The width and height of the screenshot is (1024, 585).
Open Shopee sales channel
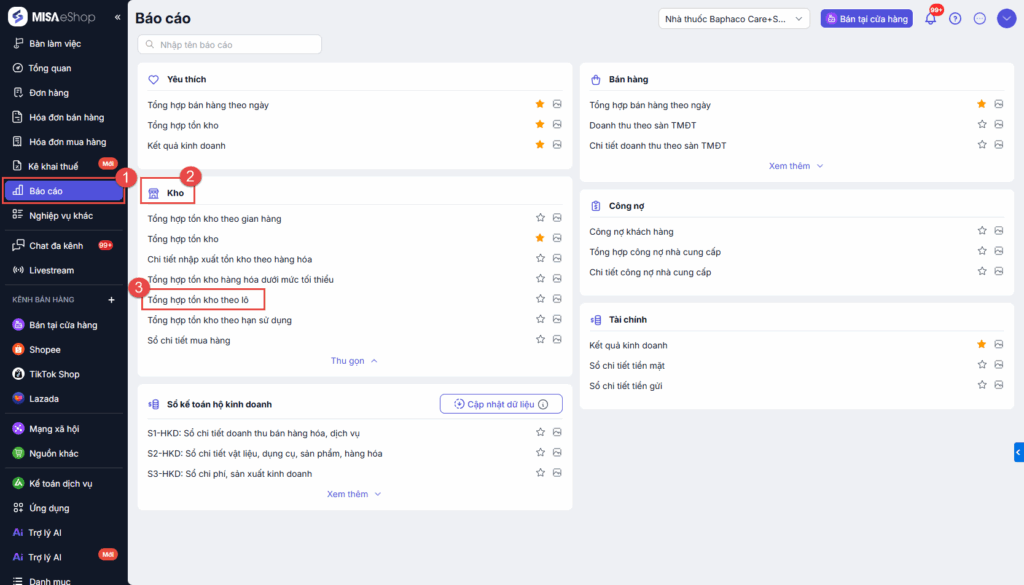(44, 350)
